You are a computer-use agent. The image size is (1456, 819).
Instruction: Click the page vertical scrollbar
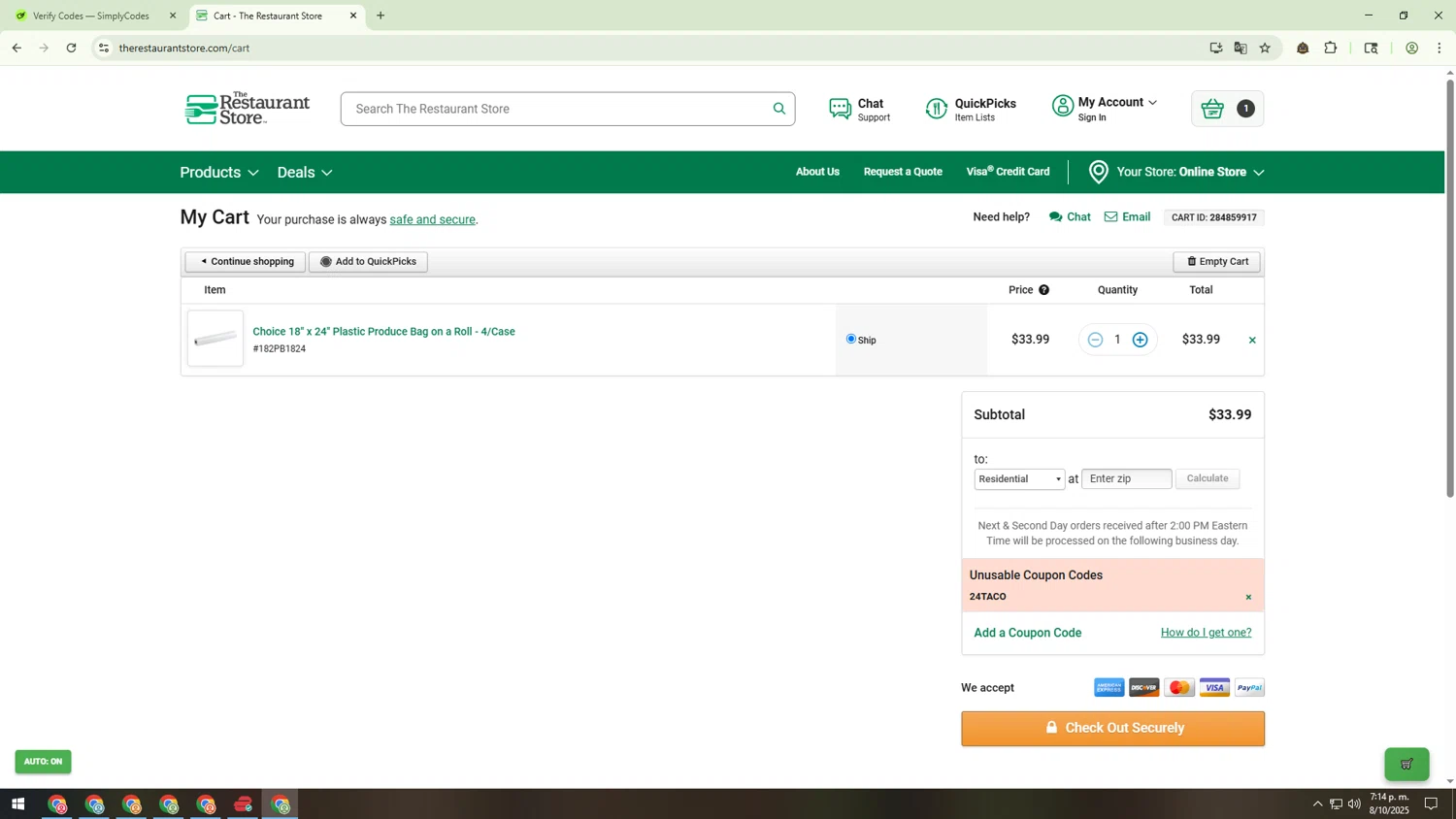[x=1450, y=289]
